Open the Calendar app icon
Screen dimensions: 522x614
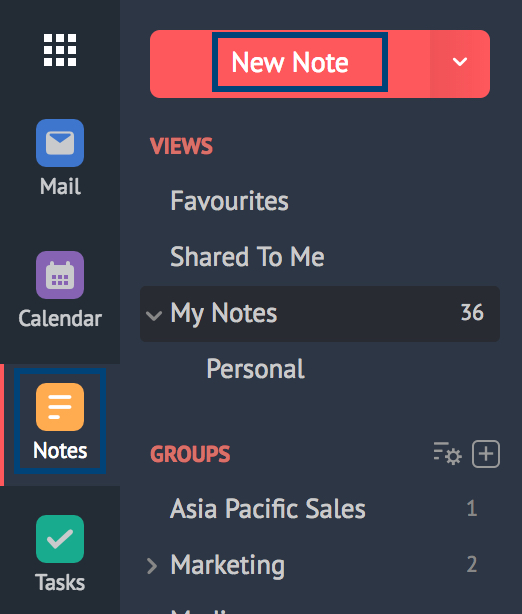coord(60,275)
